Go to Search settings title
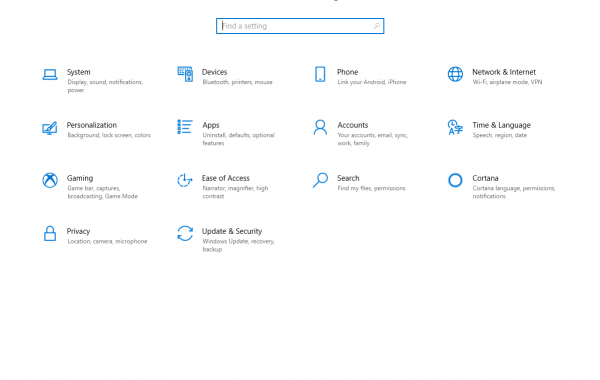This screenshot has height=380, width=600. (348, 178)
